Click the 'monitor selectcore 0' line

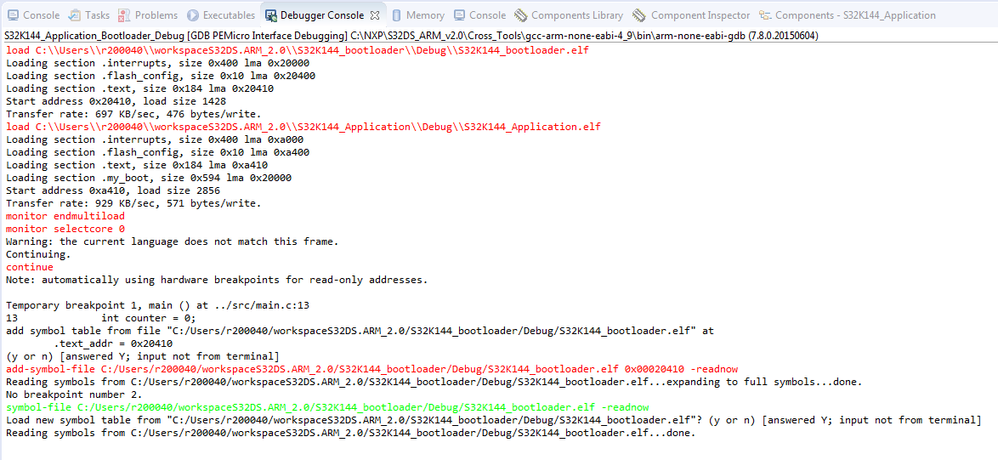[65, 228]
